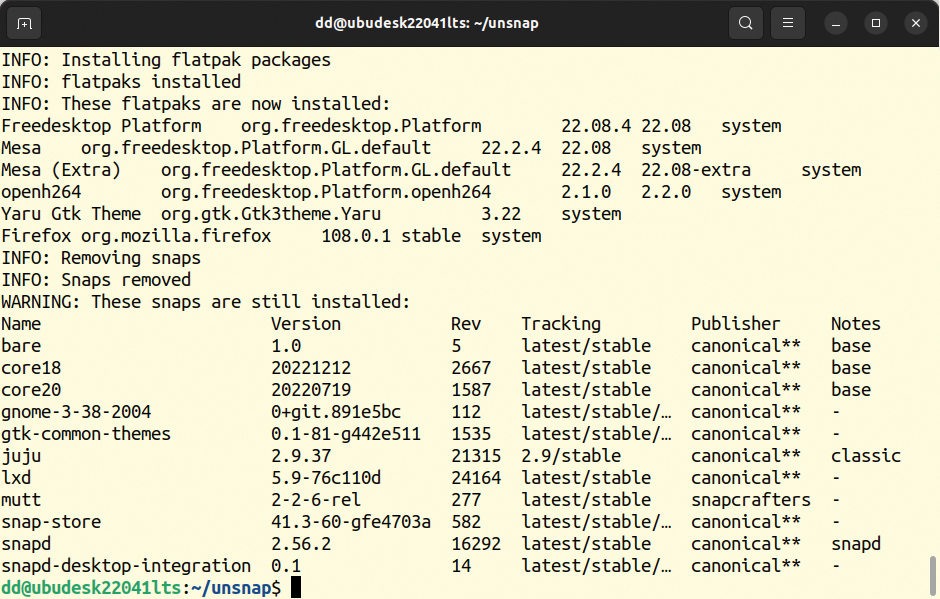This screenshot has width=940, height=599.
Task: Click the command prompt cursor block
Action: pyautogui.click(x=296, y=588)
